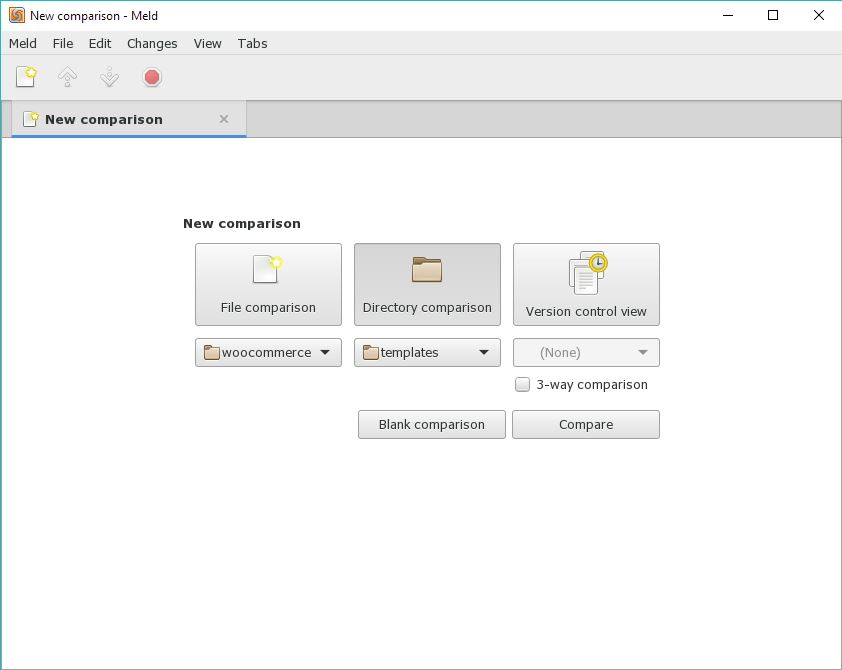Image resolution: width=842 pixels, height=670 pixels.
Task: Maximize the Meld window
Action: (x=773, y=15)
